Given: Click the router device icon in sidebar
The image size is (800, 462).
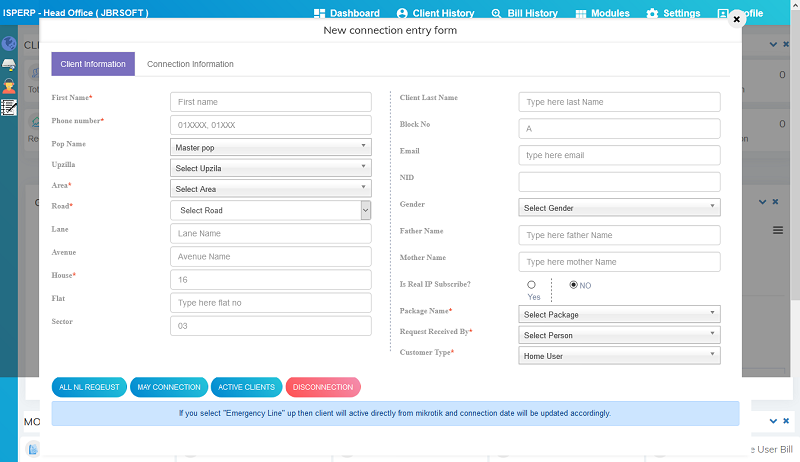Looking at the screenshot, I should coord(9,64).
